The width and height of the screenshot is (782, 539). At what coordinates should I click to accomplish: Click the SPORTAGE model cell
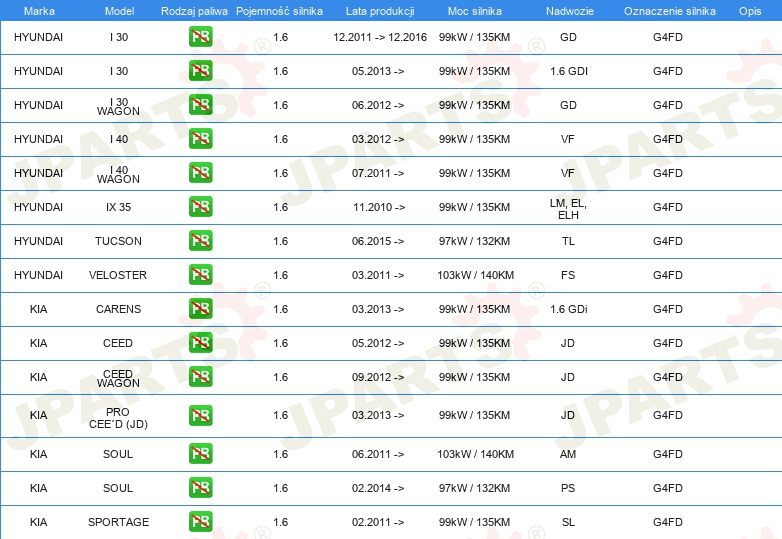click(x=118, y=522)
